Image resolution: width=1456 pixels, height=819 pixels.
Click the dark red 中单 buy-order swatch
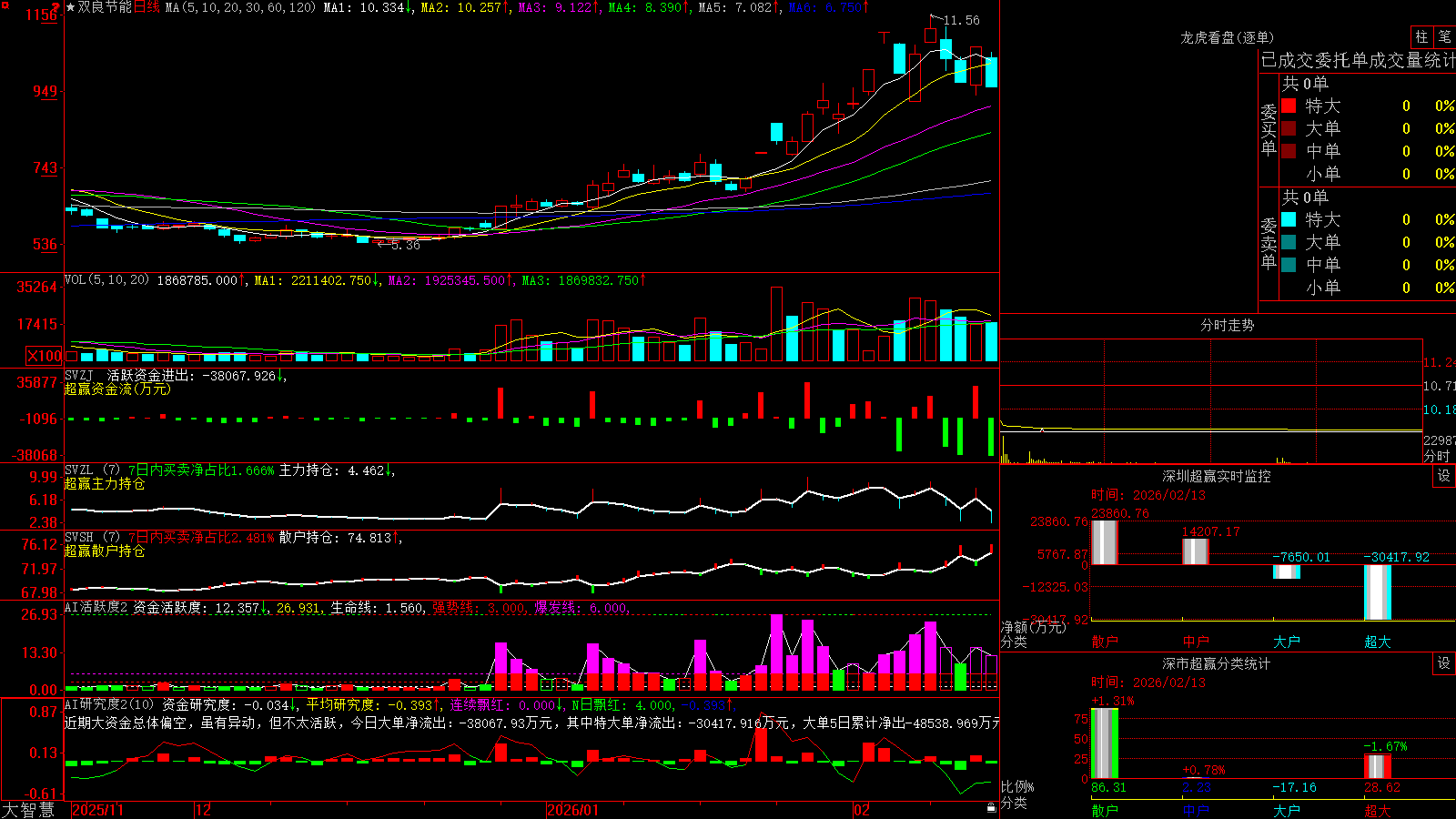point(1289,151)
